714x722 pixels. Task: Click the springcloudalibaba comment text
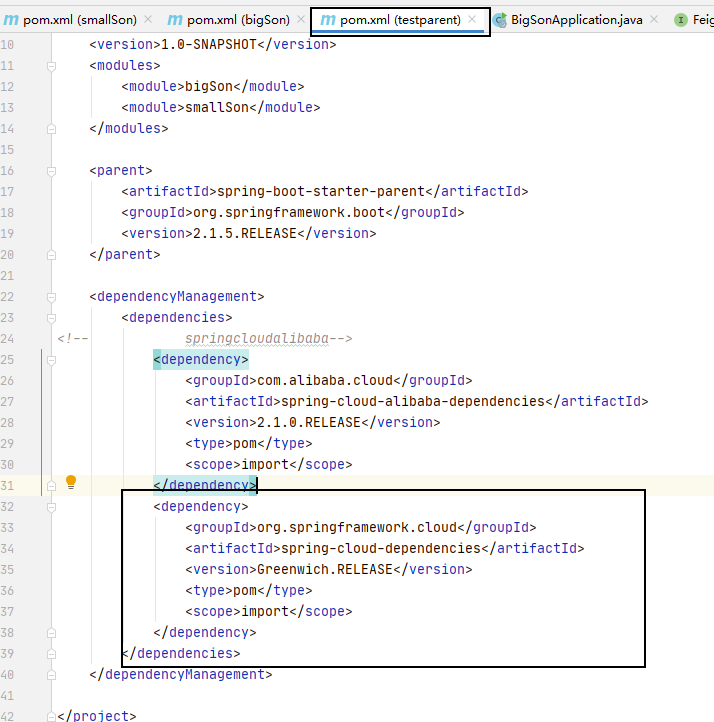click(x=257, y=338)
